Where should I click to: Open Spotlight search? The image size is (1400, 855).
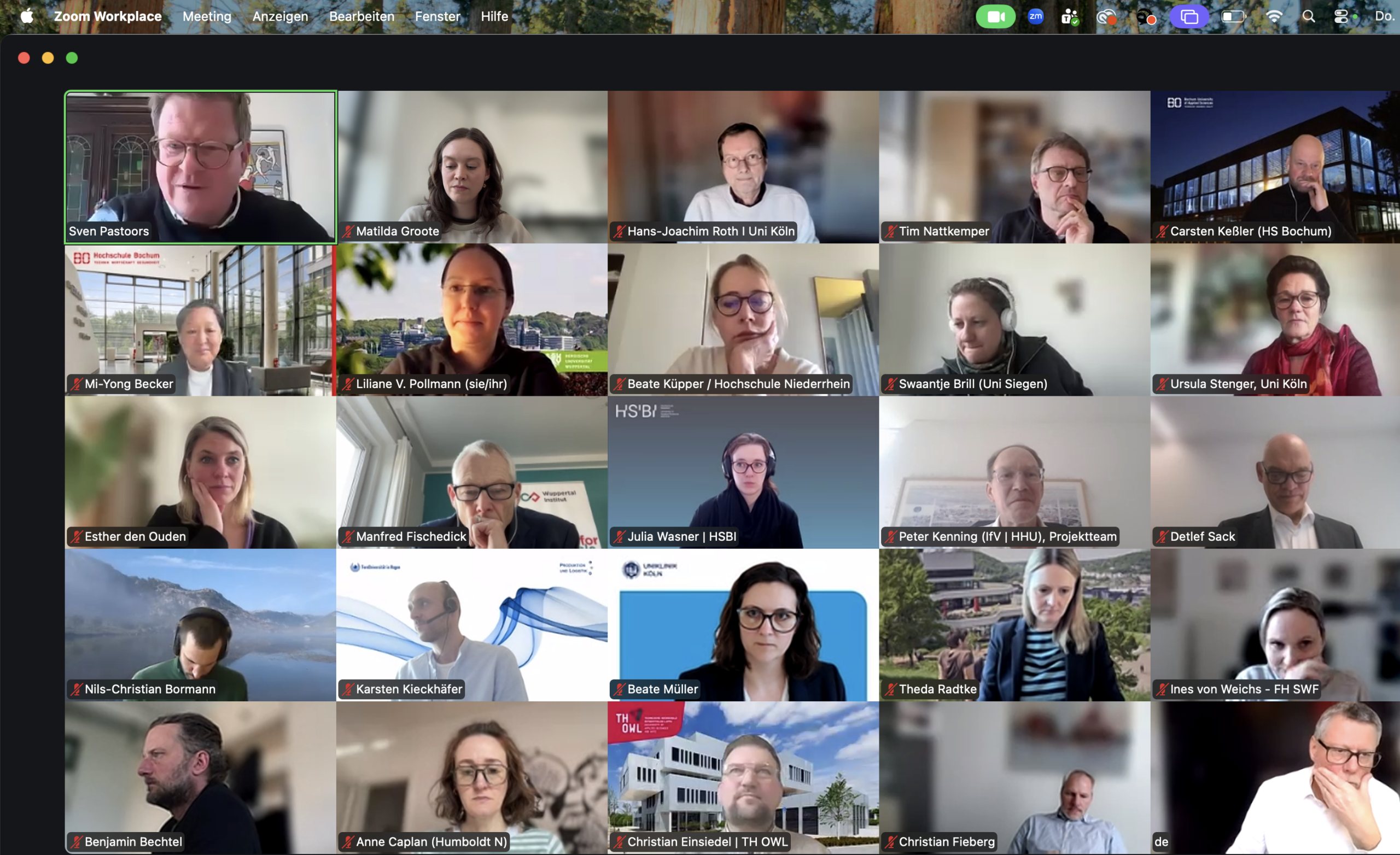click(x=1309, y=16)
